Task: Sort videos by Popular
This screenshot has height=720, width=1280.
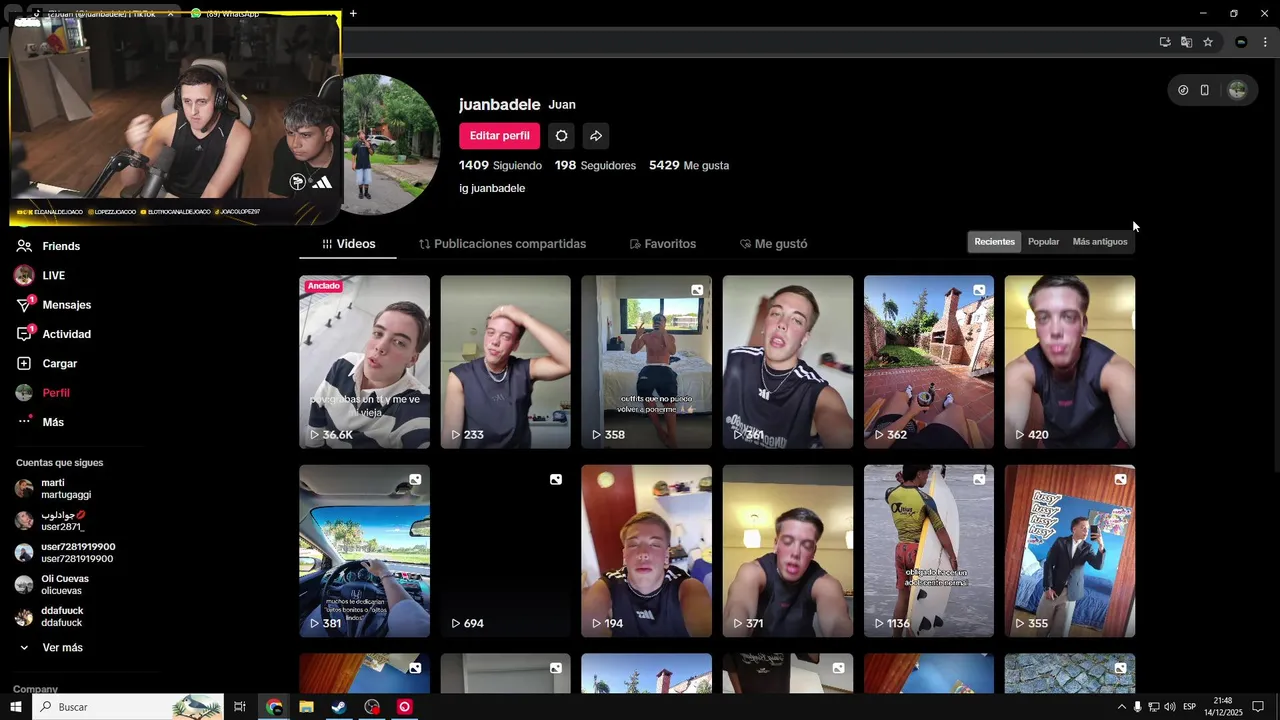Action: click(x=1043, y=242)
